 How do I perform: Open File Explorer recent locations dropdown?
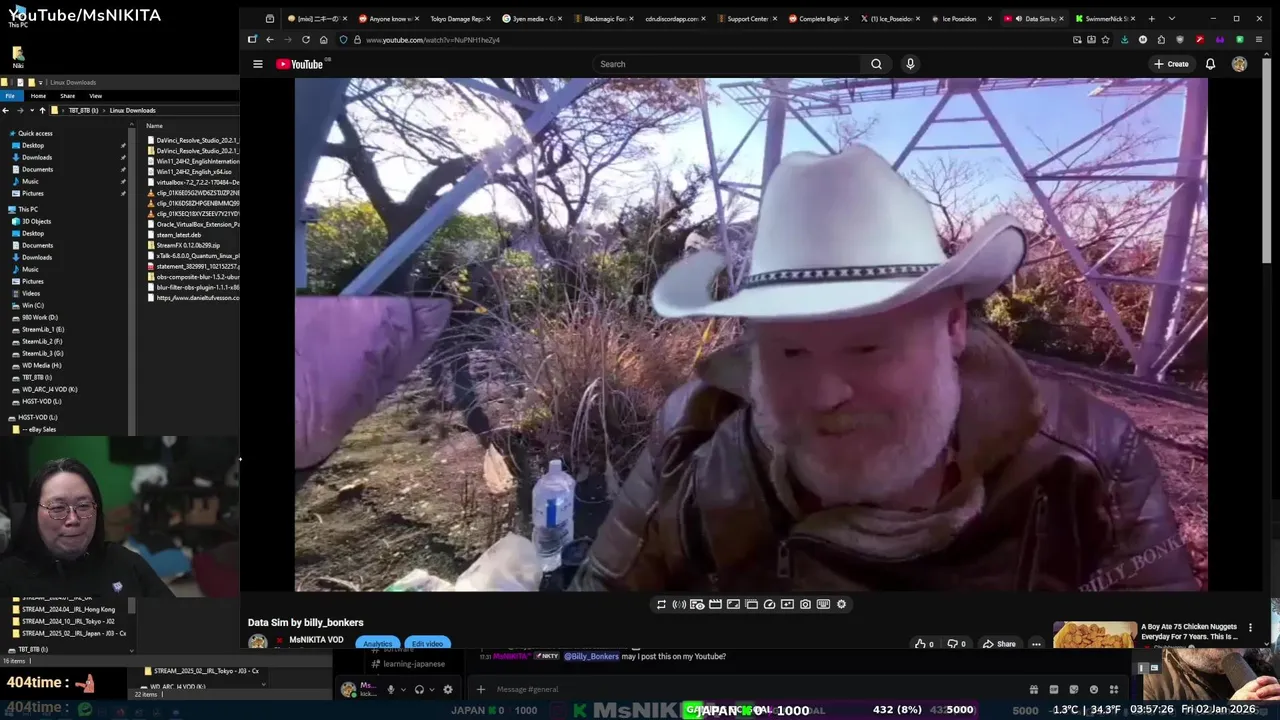tap(30, 110)
